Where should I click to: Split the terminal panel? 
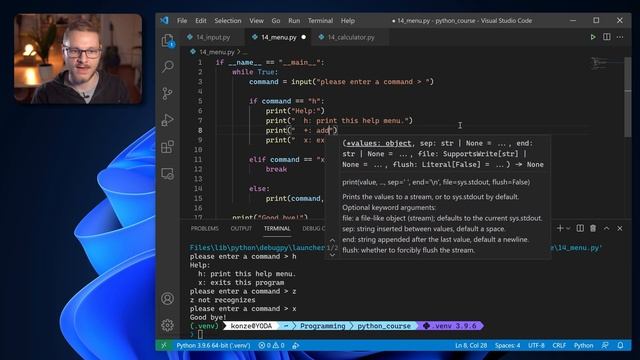(580, 229)
